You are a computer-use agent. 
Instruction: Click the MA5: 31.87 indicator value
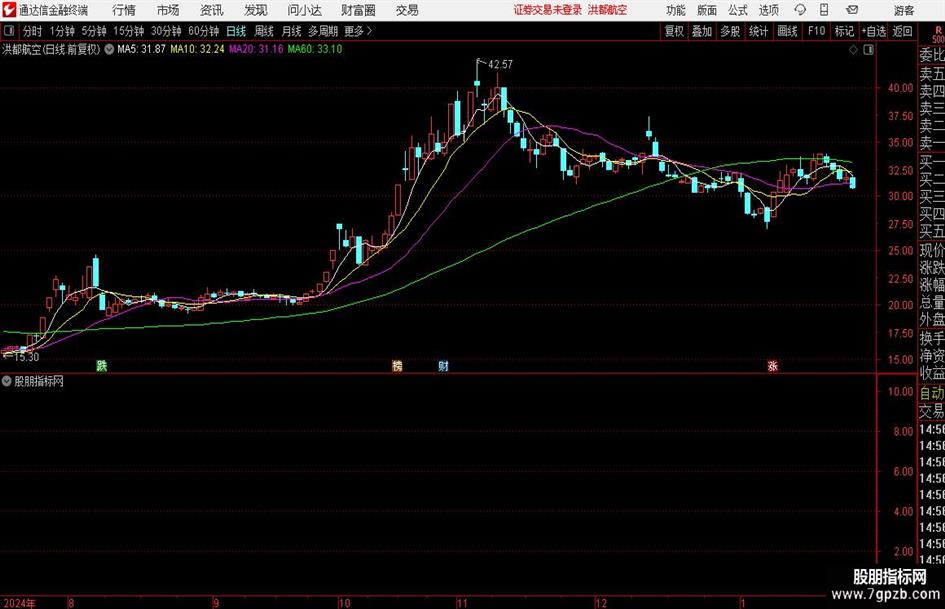[141, 49]
